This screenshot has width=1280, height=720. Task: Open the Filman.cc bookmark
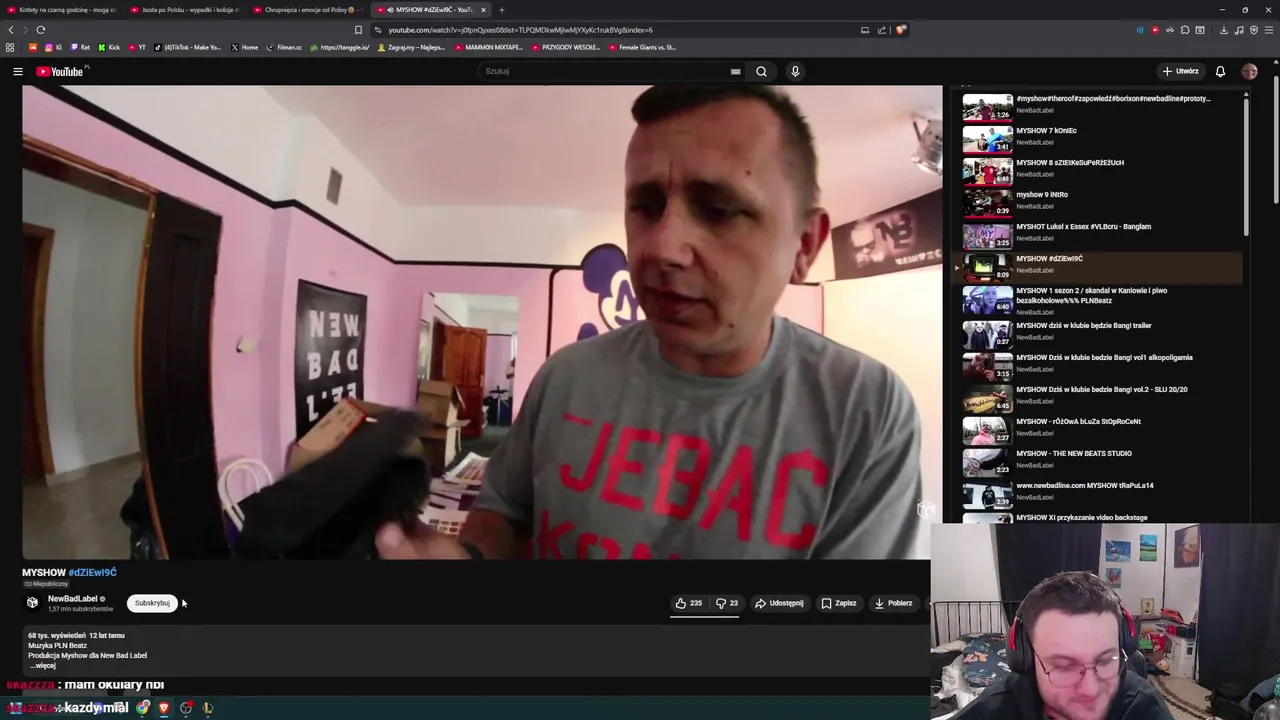(x=284, y=47)
